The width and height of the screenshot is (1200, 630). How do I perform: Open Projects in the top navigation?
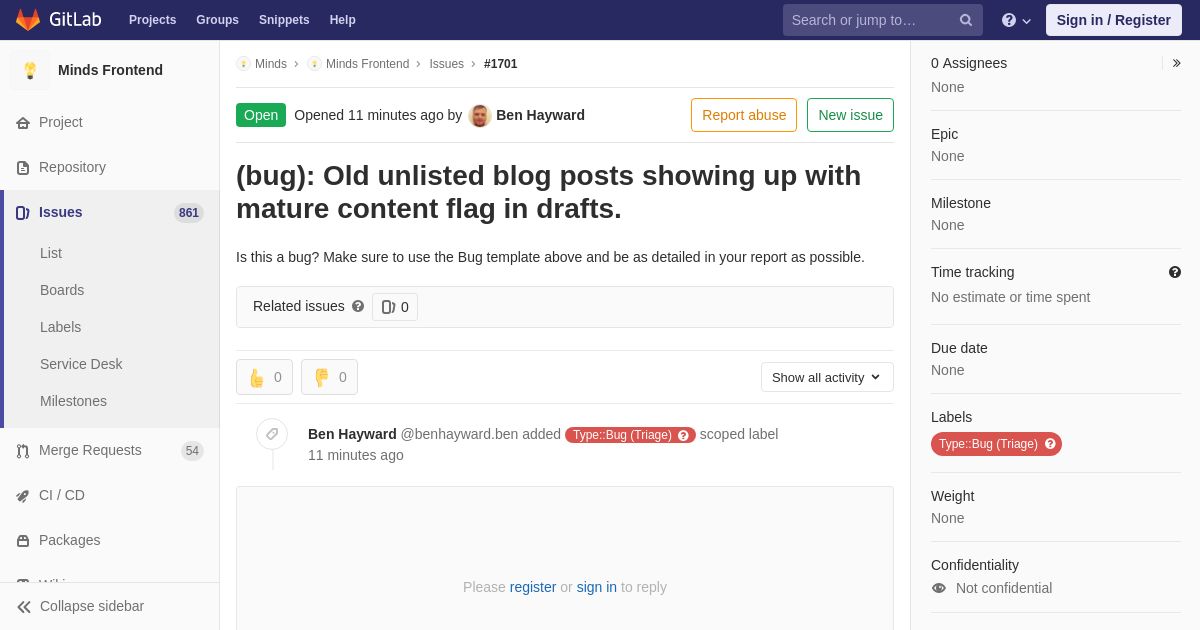click(x=152, y=20)
